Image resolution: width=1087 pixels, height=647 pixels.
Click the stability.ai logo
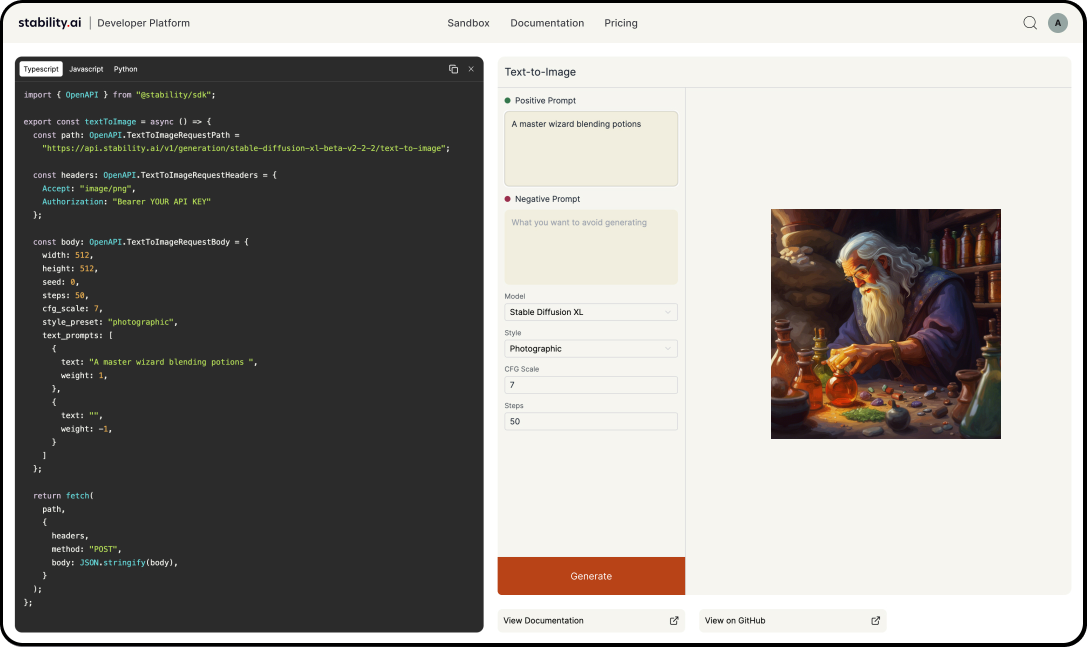tap(50, 23)
